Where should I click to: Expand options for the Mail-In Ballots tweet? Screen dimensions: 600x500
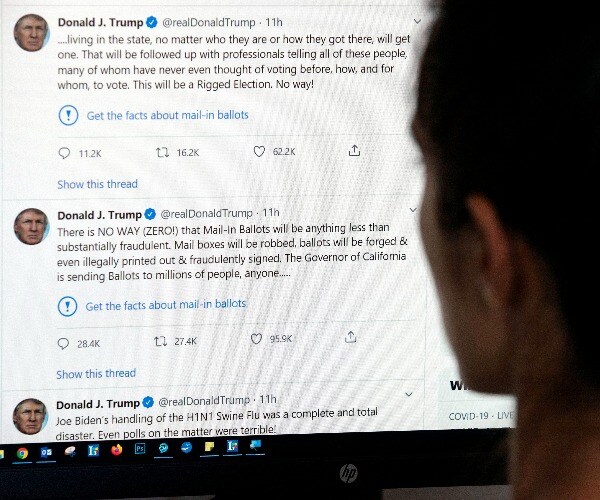(413, 210)
